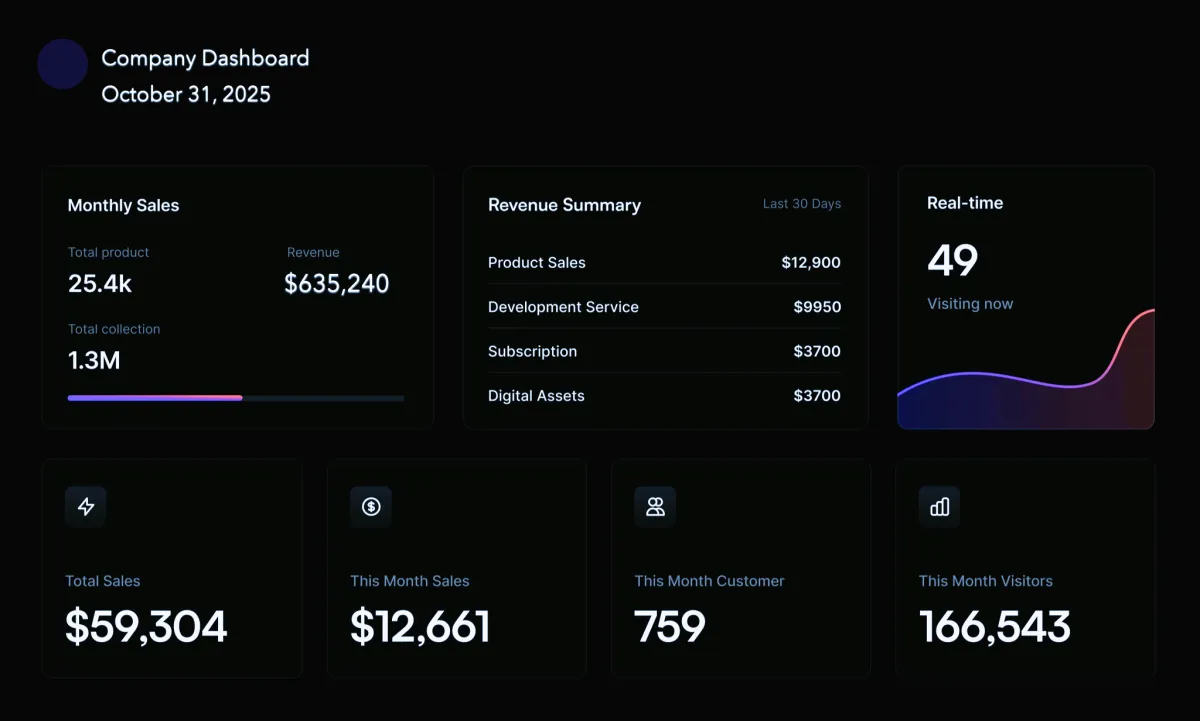Screen dimensions: 1200x721
Task: Select the Development Service row
Action: [x=664, y=307]
